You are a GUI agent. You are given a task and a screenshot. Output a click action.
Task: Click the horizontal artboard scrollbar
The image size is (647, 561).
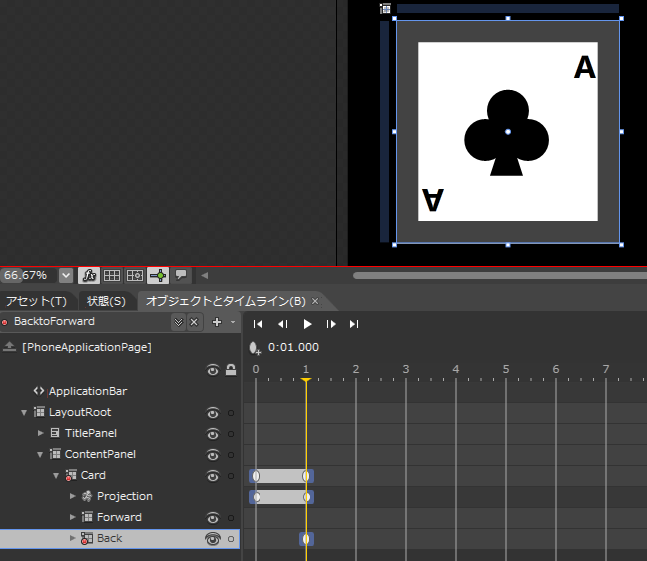coord(500,275)
